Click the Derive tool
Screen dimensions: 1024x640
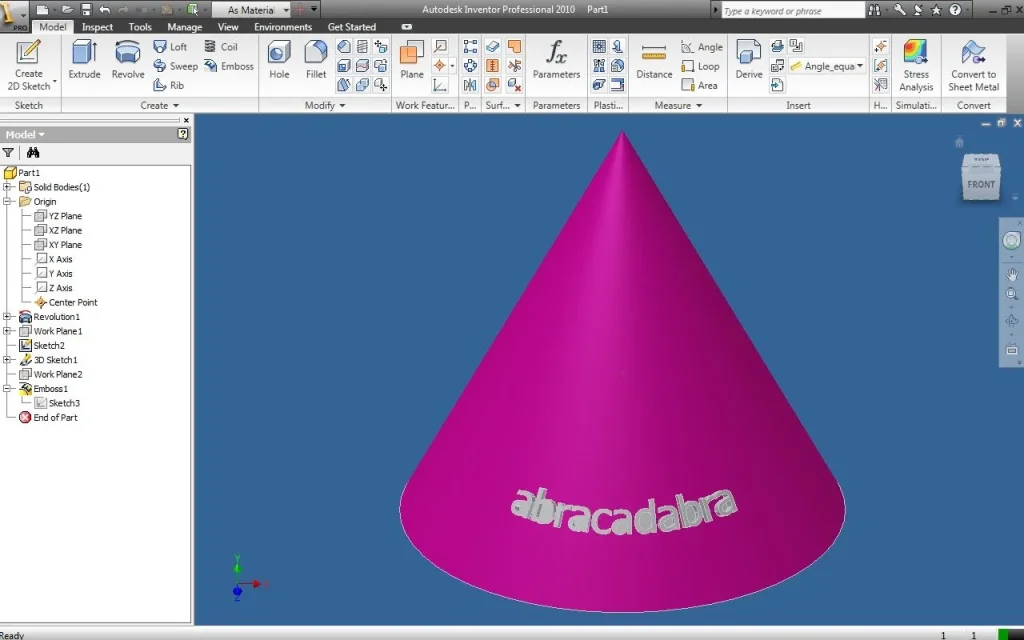[x=748, y=59]
